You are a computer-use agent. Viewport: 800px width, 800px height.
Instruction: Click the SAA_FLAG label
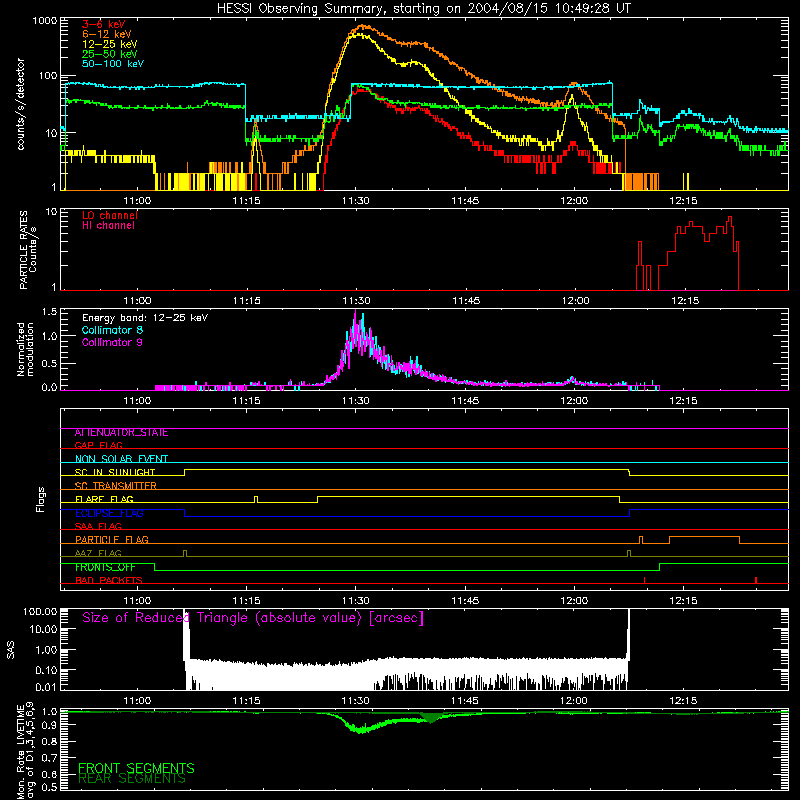pyautogui.click(x=98, y=526)
